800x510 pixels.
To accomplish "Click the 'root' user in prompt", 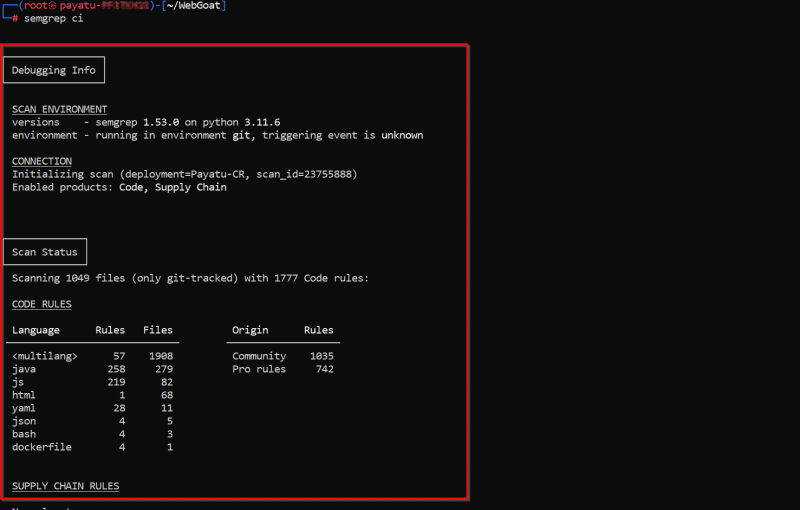I will (36, 6).
